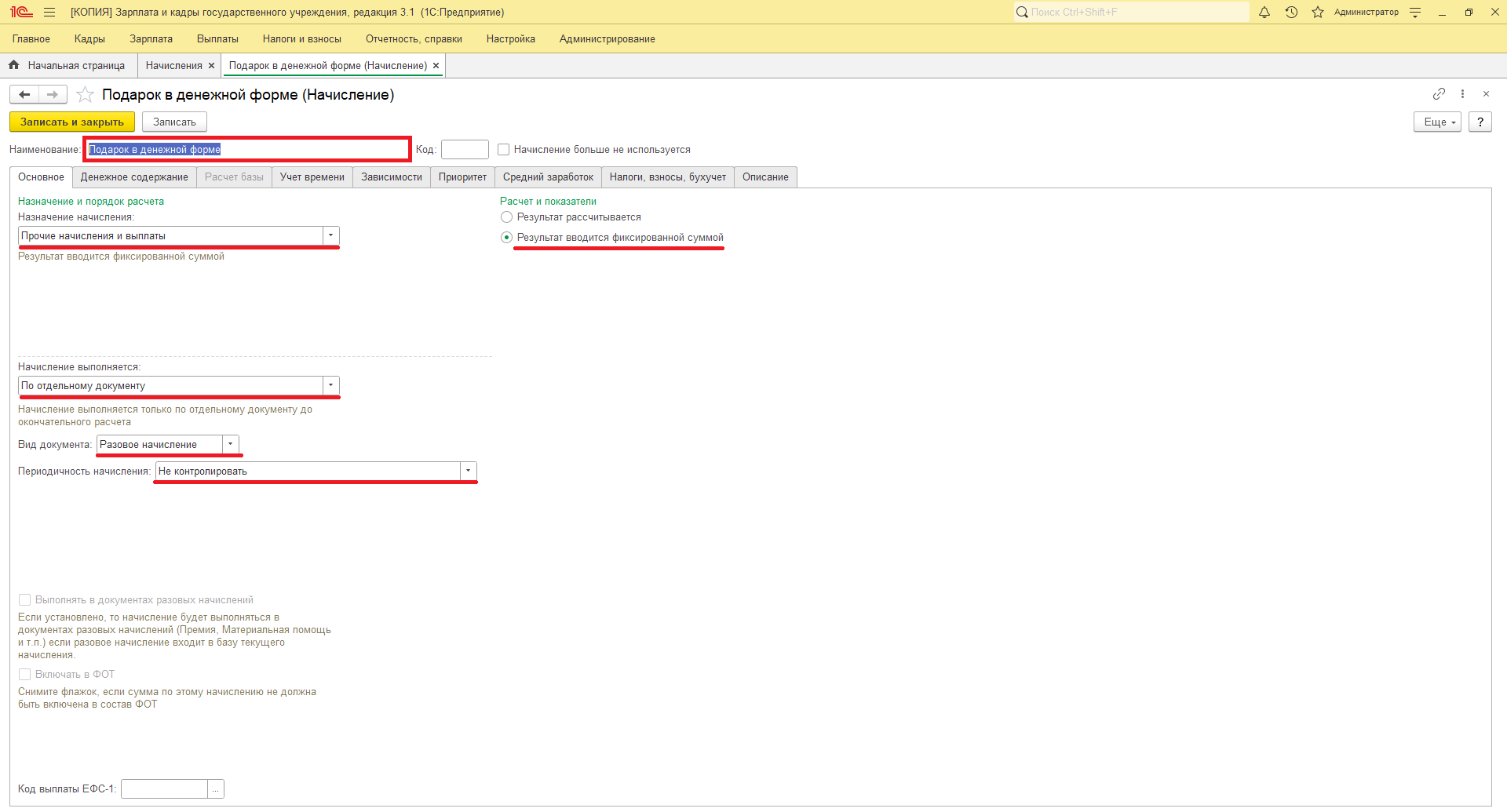
Task: Focus the Код выплаты ЕФС-1 field
Action: (164, 789)
